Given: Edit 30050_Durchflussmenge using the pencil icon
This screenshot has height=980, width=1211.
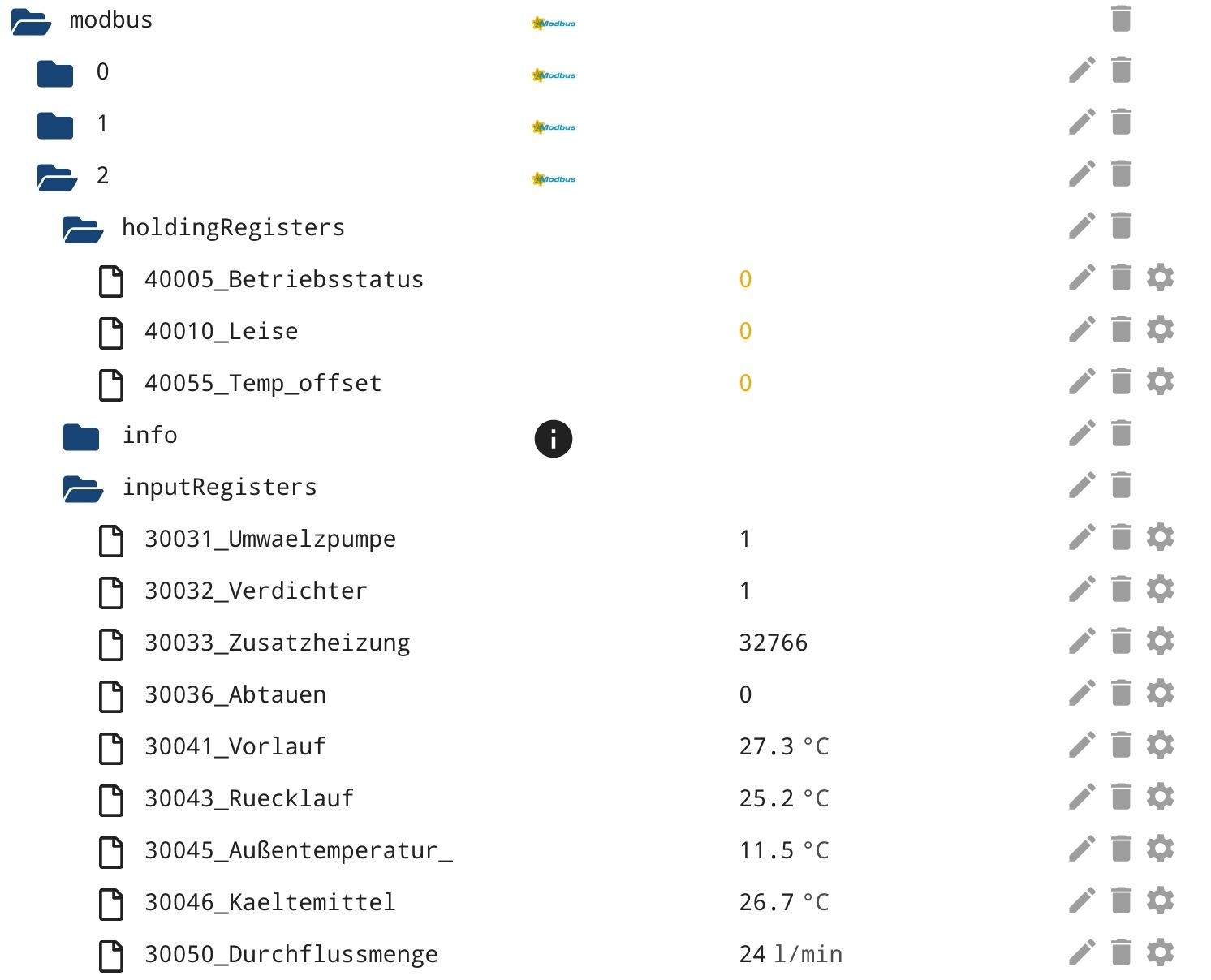Looking at the screenshot, I should click(1082, 953).
